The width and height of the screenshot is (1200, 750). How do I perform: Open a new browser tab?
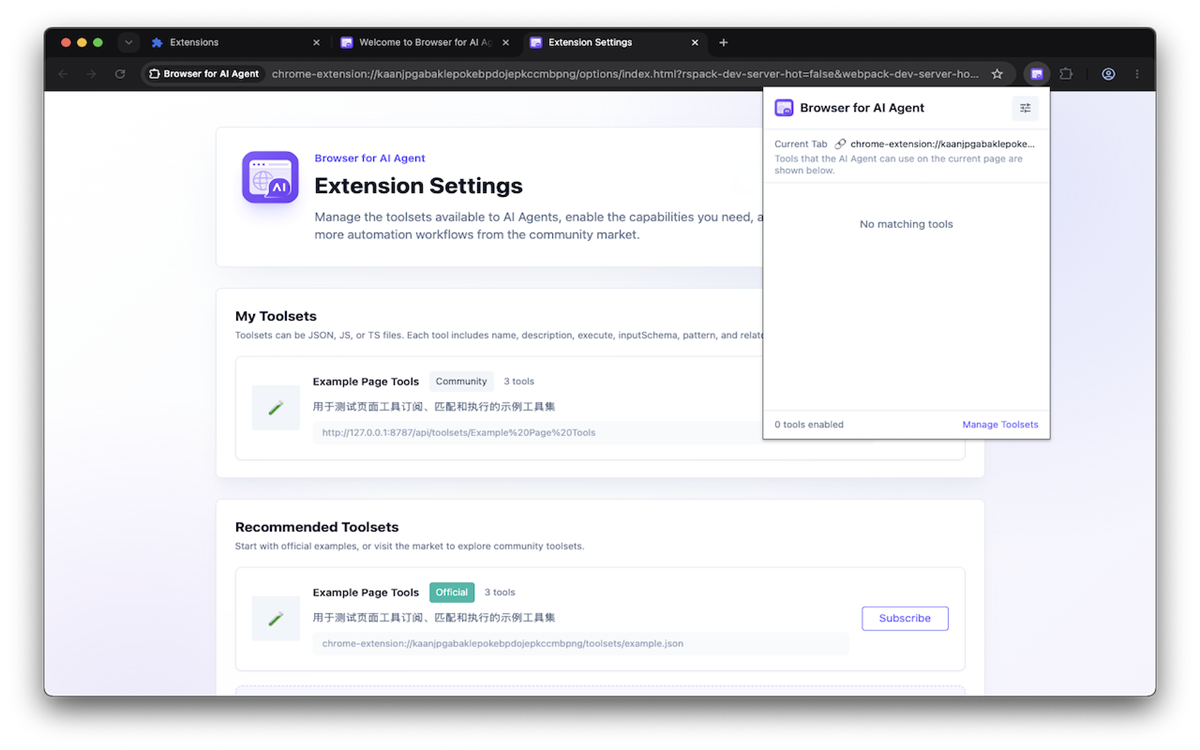click(723, 43)
